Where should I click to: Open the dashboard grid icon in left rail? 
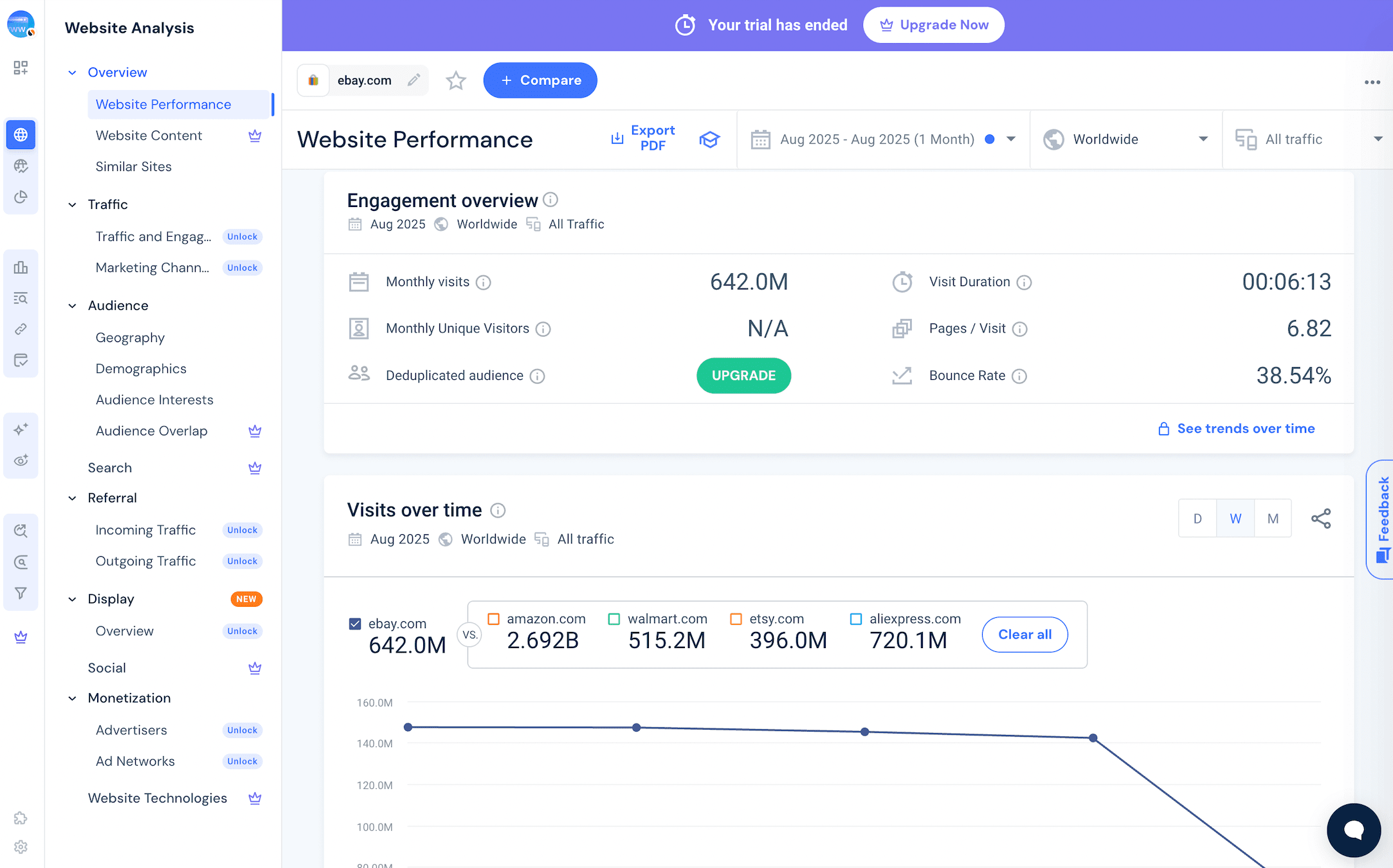(x=21, y=68)
